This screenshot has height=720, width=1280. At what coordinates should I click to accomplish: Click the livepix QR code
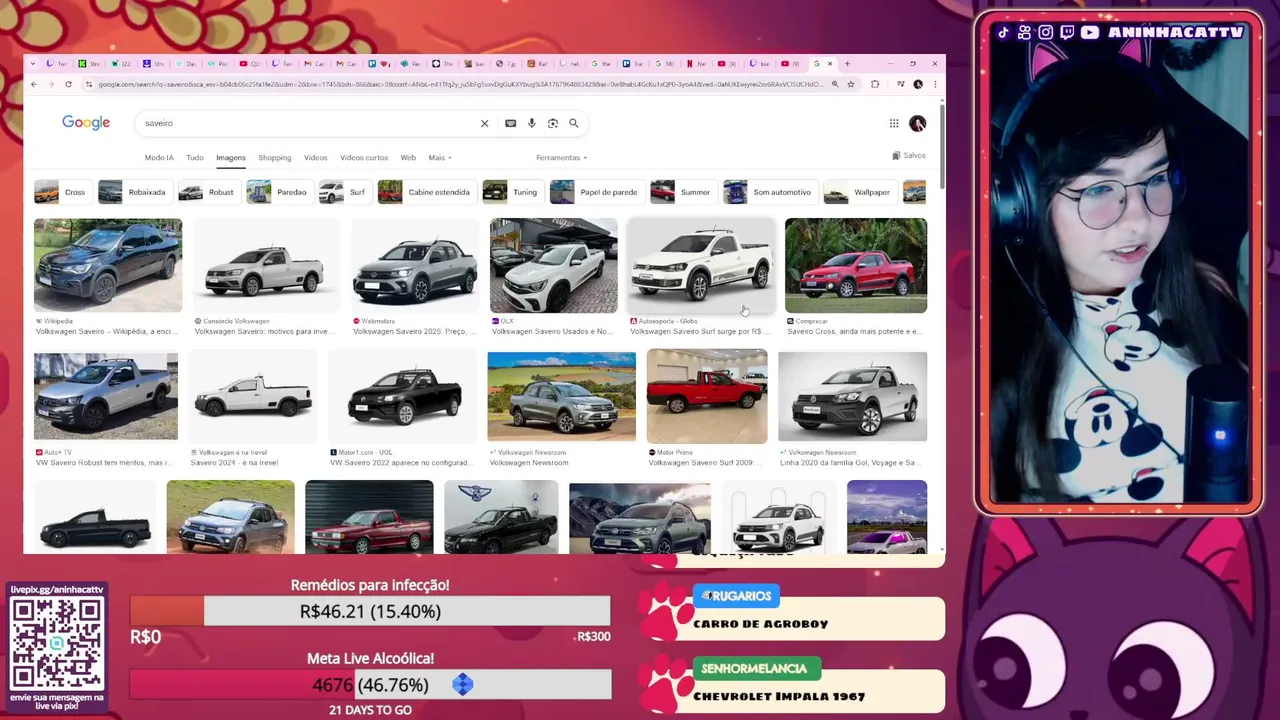[x=56, y=643]
